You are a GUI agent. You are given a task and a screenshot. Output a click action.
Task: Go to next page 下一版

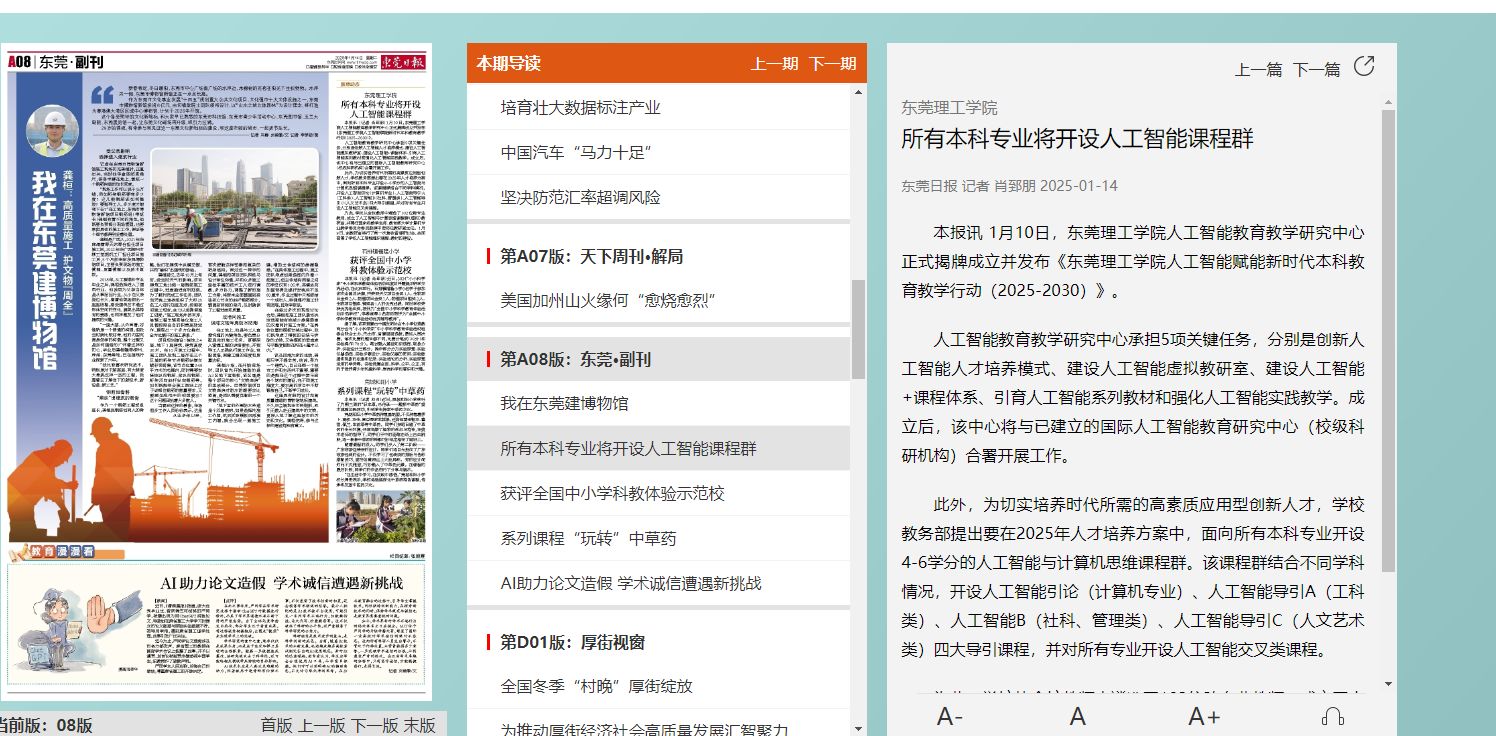[x=374, y=725]
